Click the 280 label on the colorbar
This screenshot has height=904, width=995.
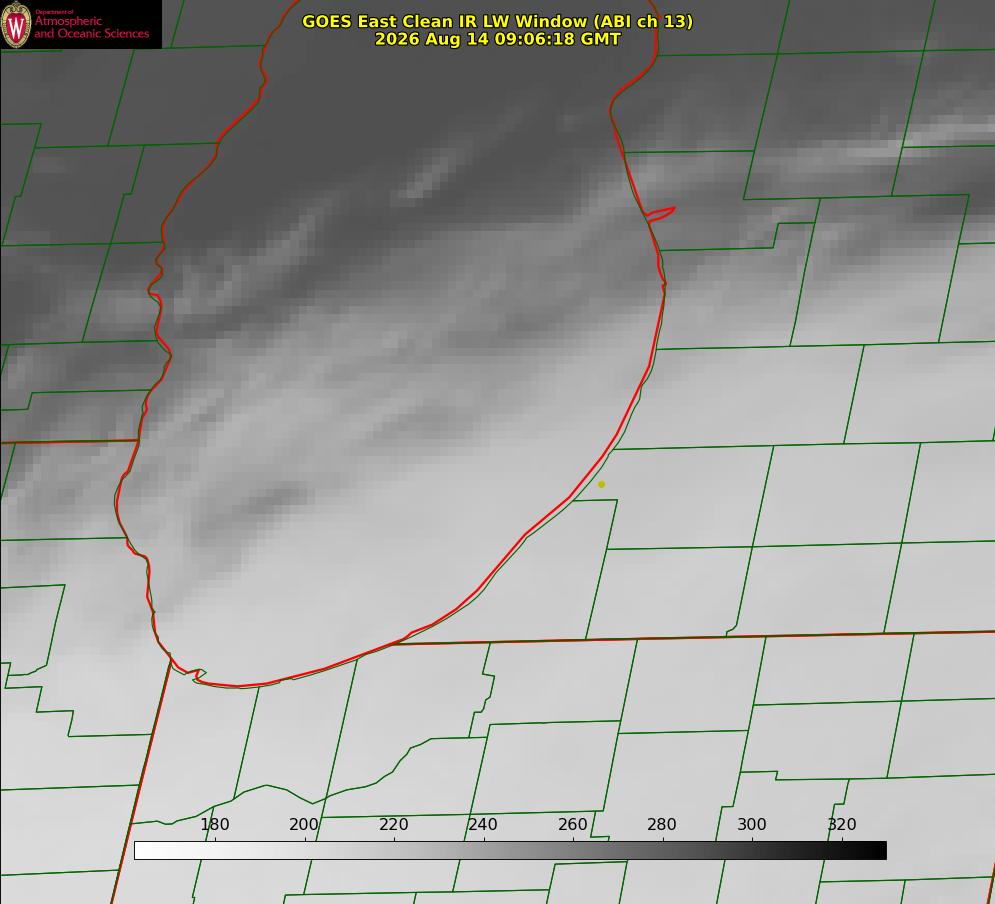click(x=662, y=824)
